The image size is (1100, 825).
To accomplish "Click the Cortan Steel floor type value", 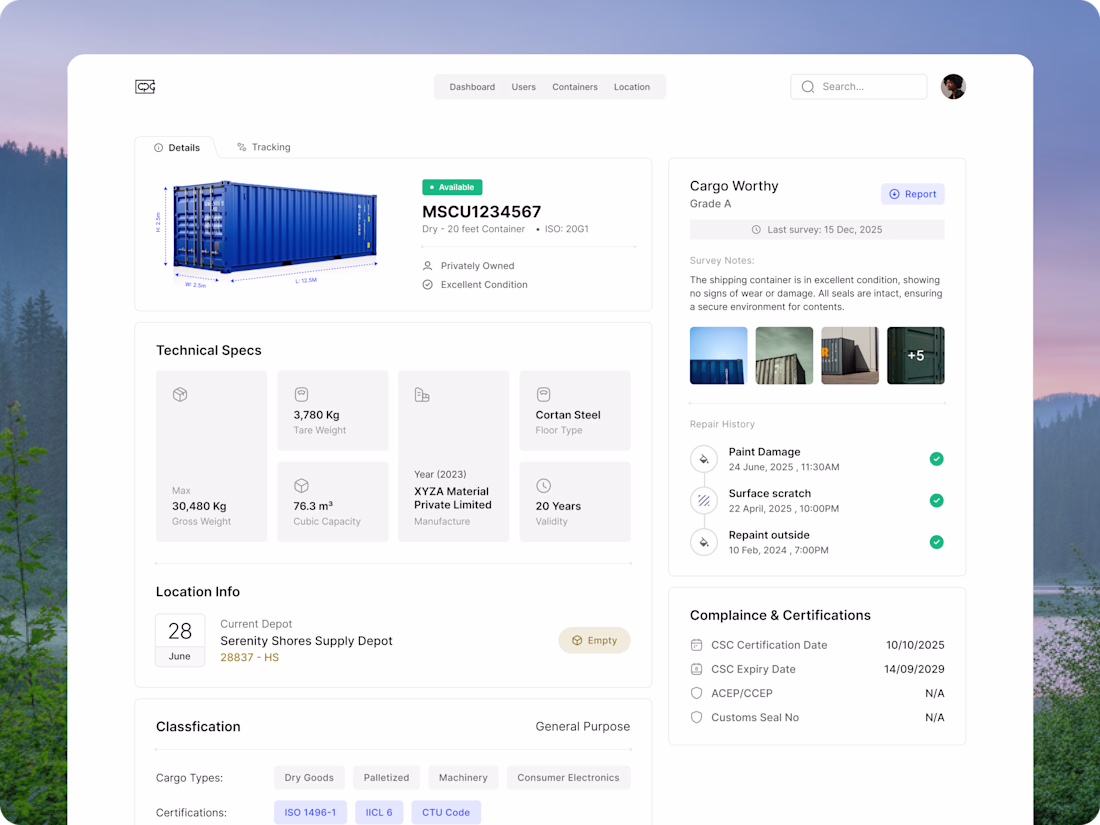I will [568, 415].
